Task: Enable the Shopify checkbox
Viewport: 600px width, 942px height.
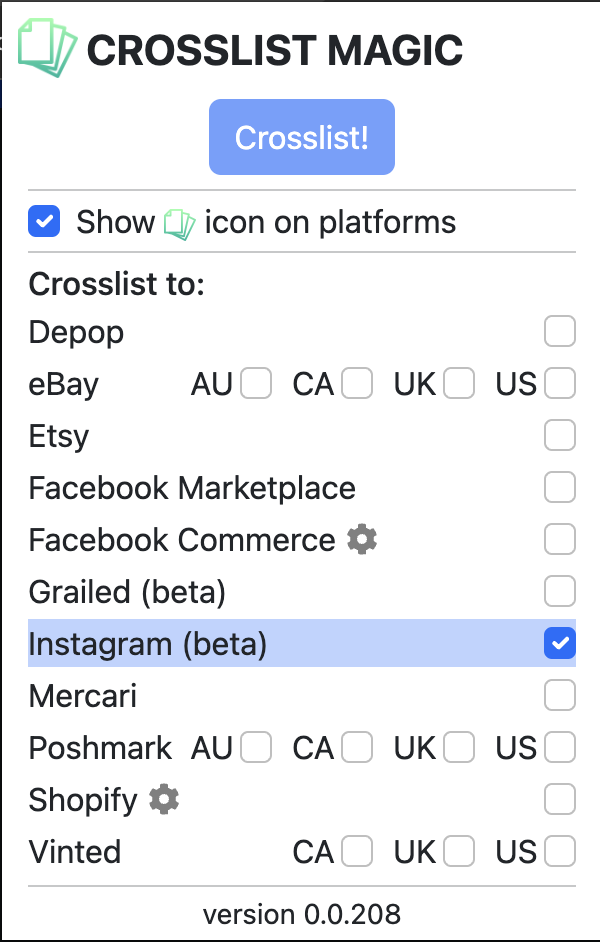Action: click(559, 799)
